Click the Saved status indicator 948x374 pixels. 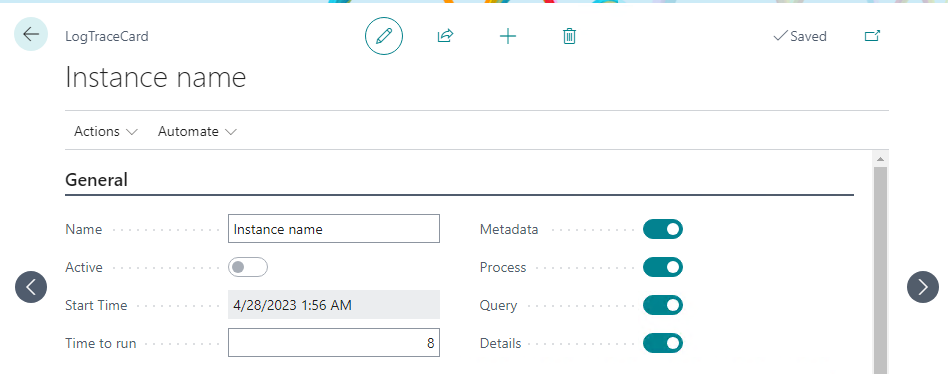800,36
